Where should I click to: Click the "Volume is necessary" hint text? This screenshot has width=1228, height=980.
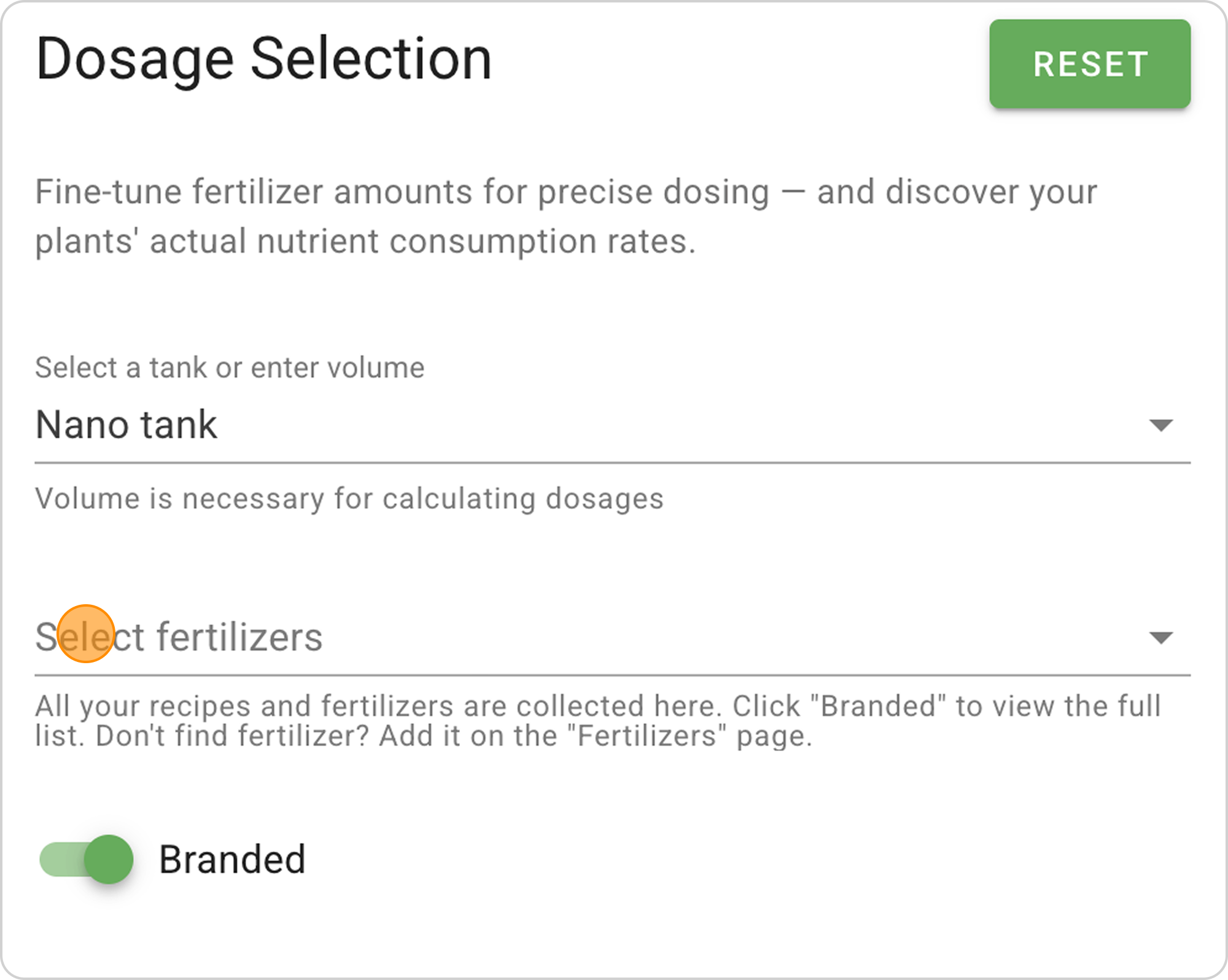coord(349,498)
